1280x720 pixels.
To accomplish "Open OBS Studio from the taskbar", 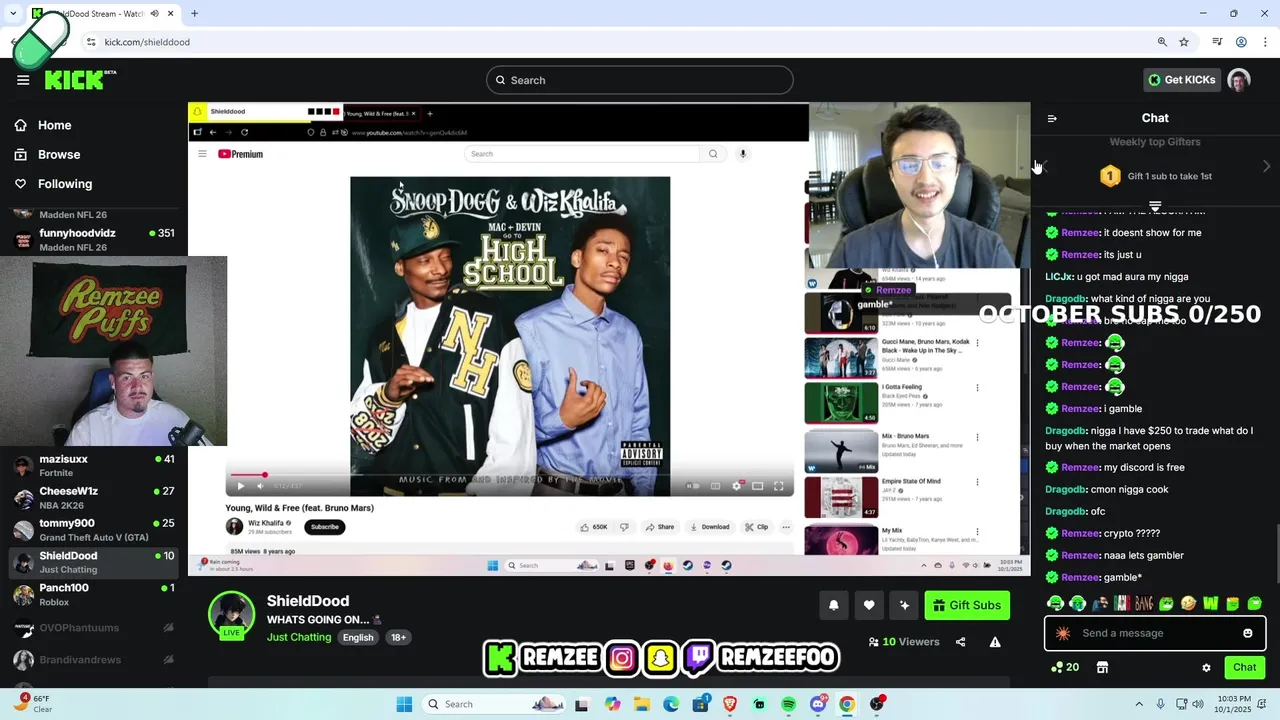I will (x=877, y=704).
